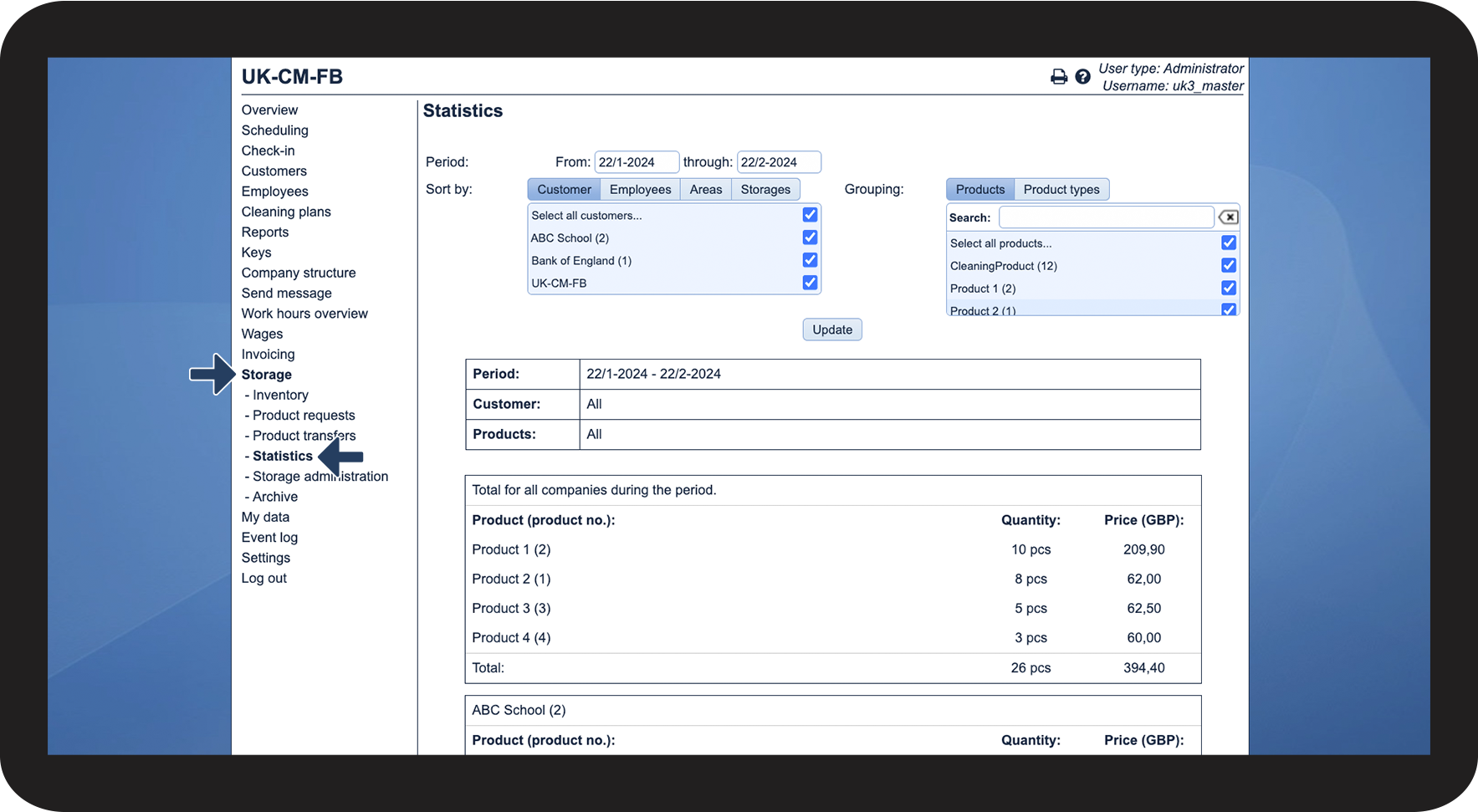Viewport: 1478px width, 812px height.
Task: Uncheck the ABC School customer checkbox
Action: [810, 237]
